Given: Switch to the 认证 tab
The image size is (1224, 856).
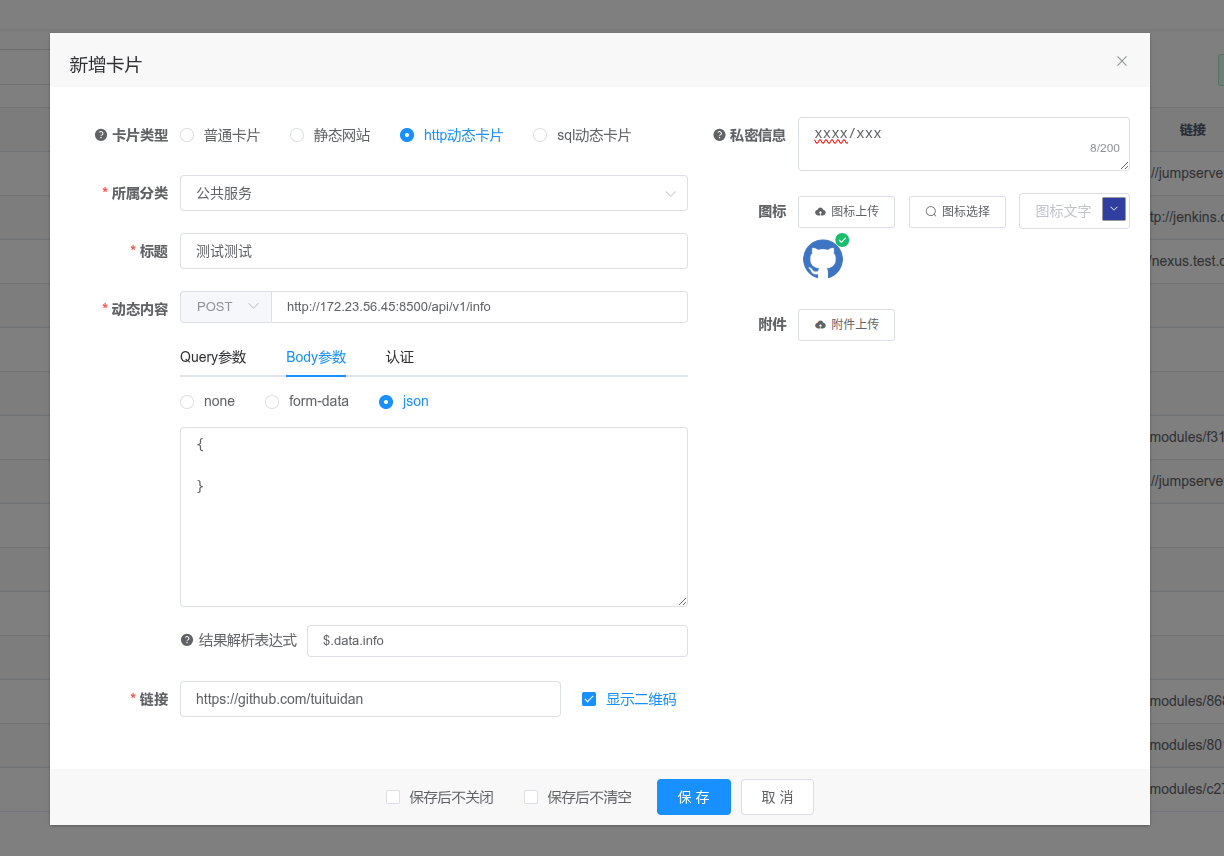Looking at the screenshot, I should [x=400, y=357].
